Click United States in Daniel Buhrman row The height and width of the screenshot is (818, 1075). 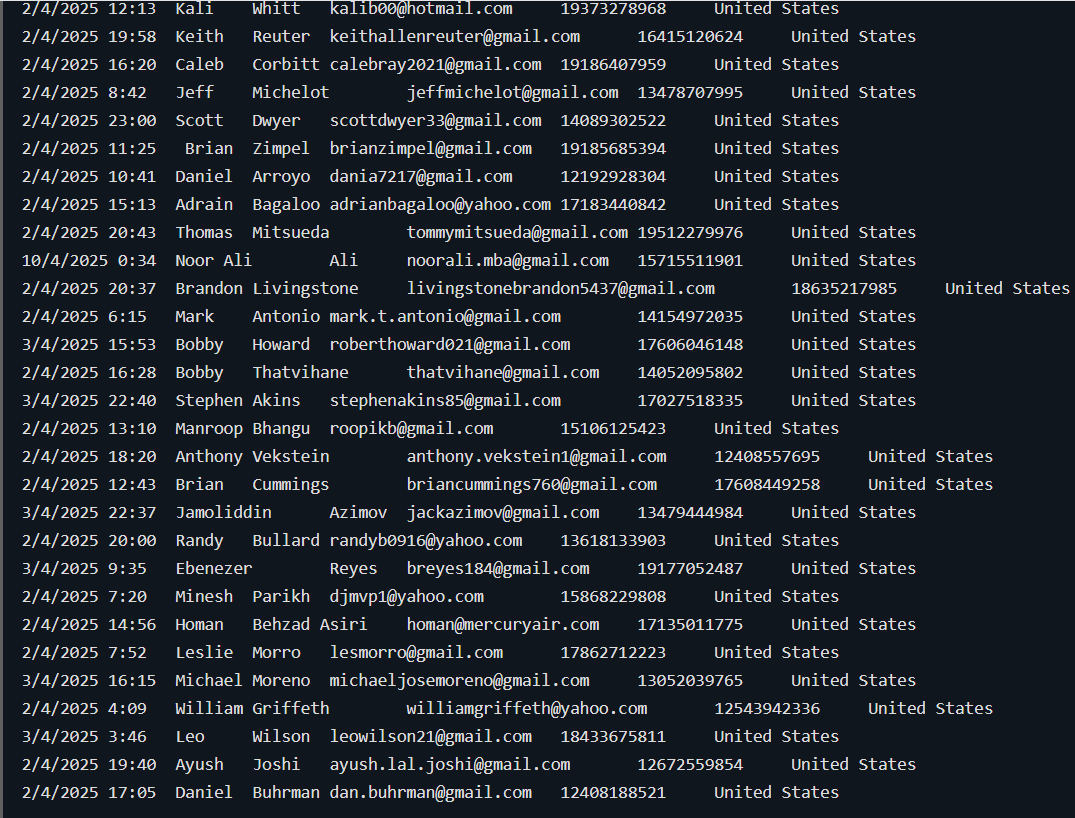[776, 793]
